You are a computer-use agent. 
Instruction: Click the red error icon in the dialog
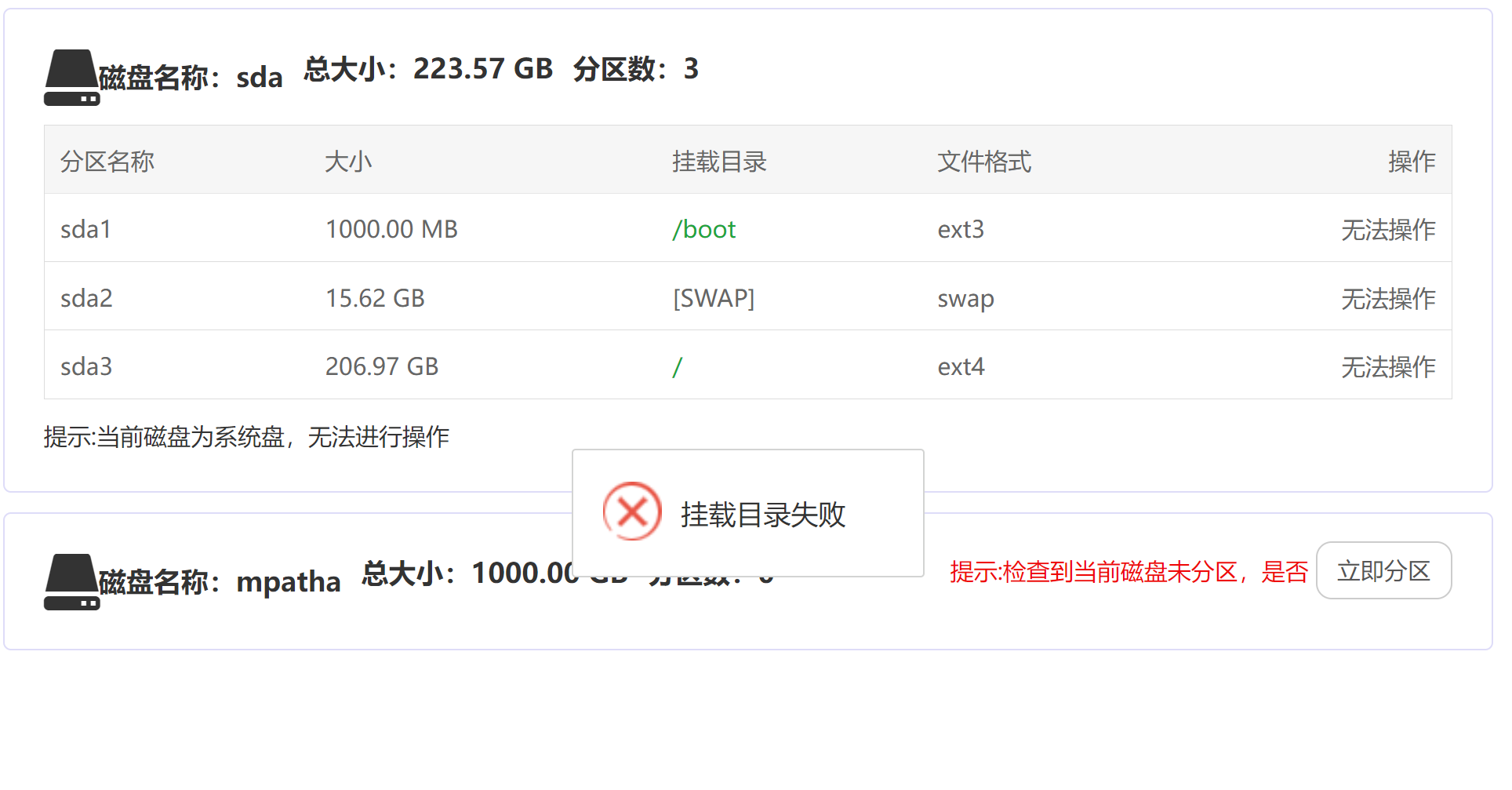click(632, 511)
